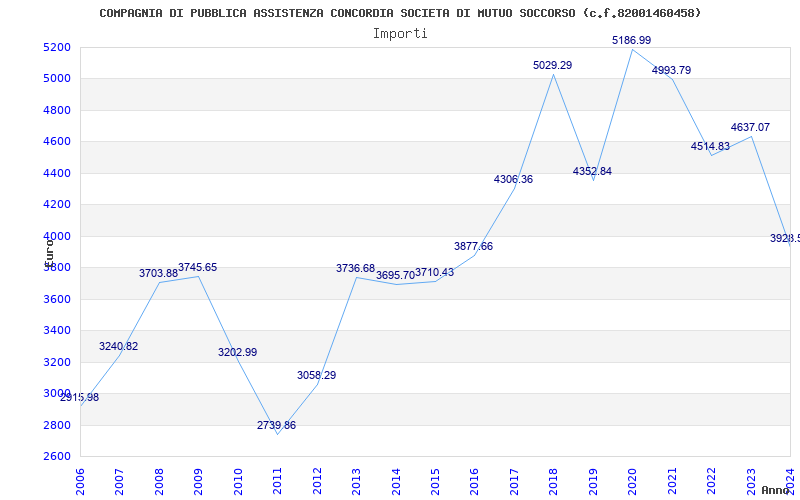The image size is (800, 500).
Task: Click the x-axis year 2020
Action: (x=632, y=482)
